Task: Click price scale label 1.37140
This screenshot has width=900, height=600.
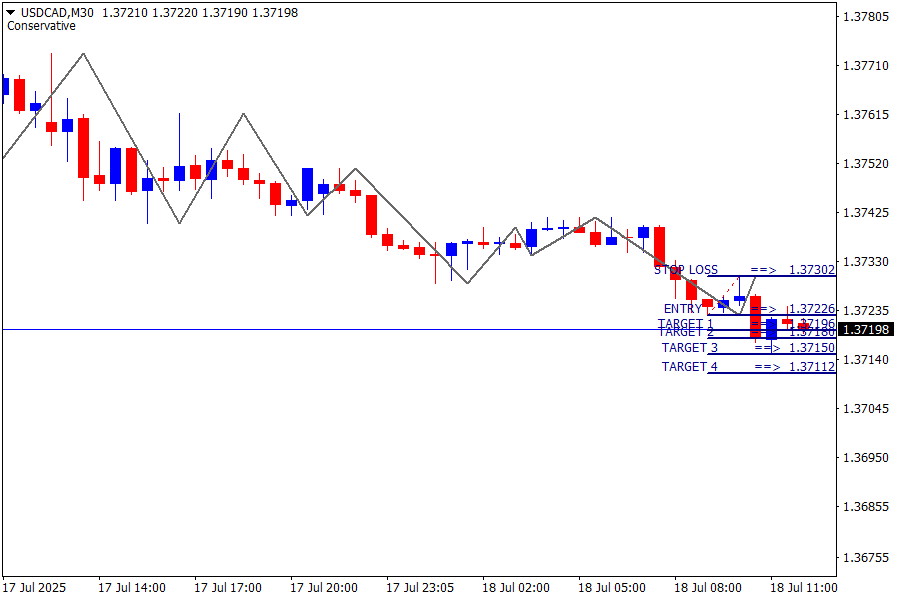Action: click(866, 359)
